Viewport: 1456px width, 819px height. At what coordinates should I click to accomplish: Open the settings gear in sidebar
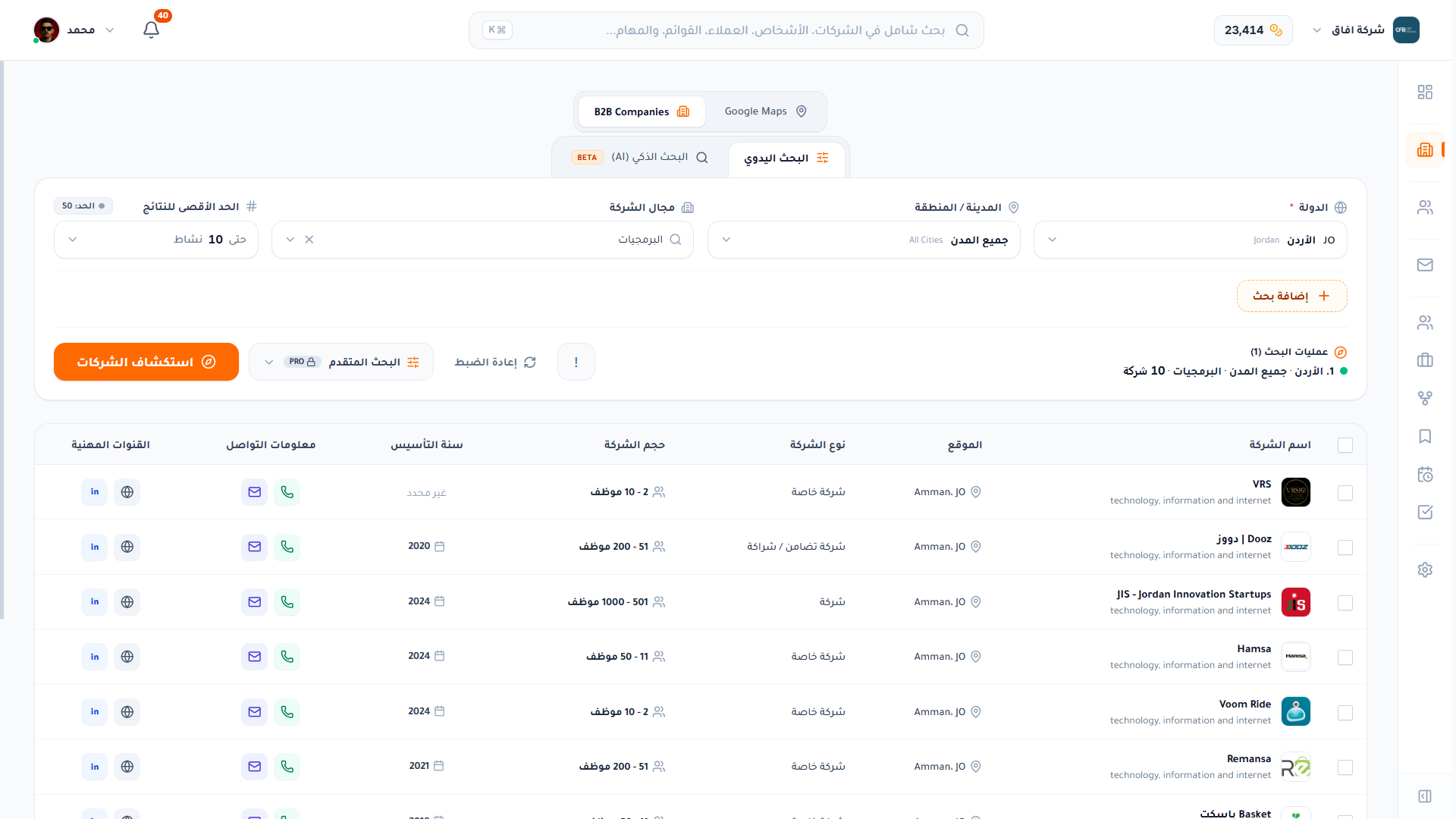[1425, 570]
